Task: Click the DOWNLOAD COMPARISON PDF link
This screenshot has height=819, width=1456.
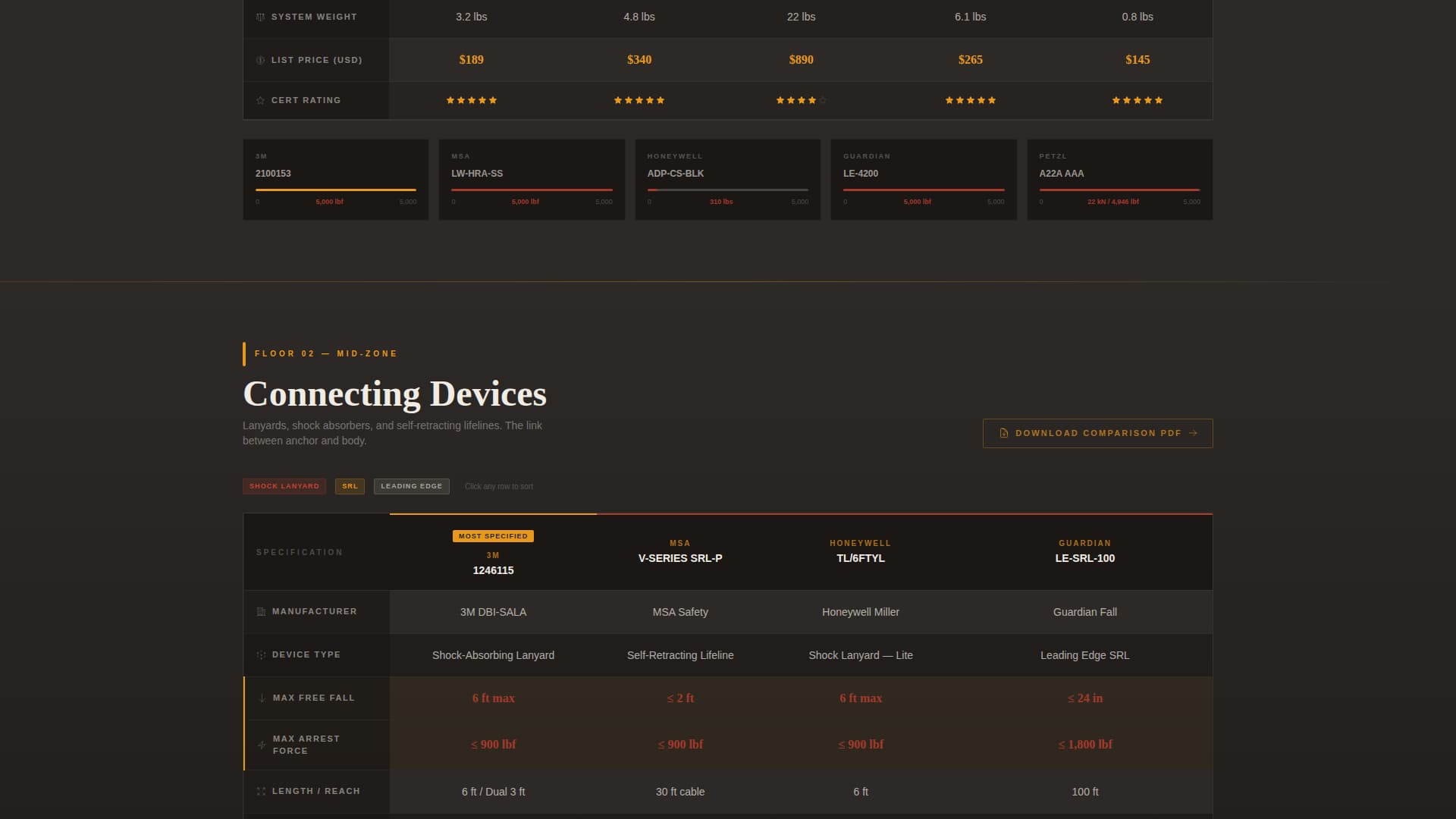Action: [1097, 432]
